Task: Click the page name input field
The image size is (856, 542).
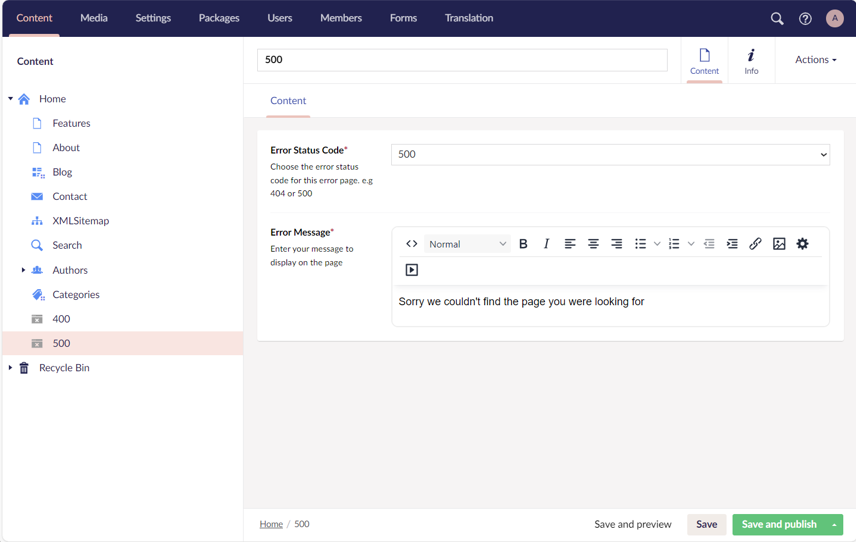Action: coord(462,60)
